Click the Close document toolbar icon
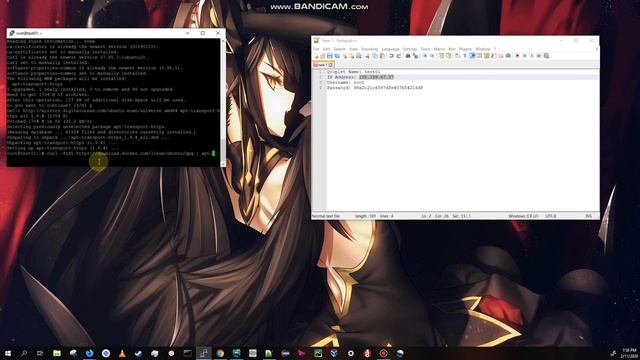Screen dimensions: 640x360 pos(344,56)
